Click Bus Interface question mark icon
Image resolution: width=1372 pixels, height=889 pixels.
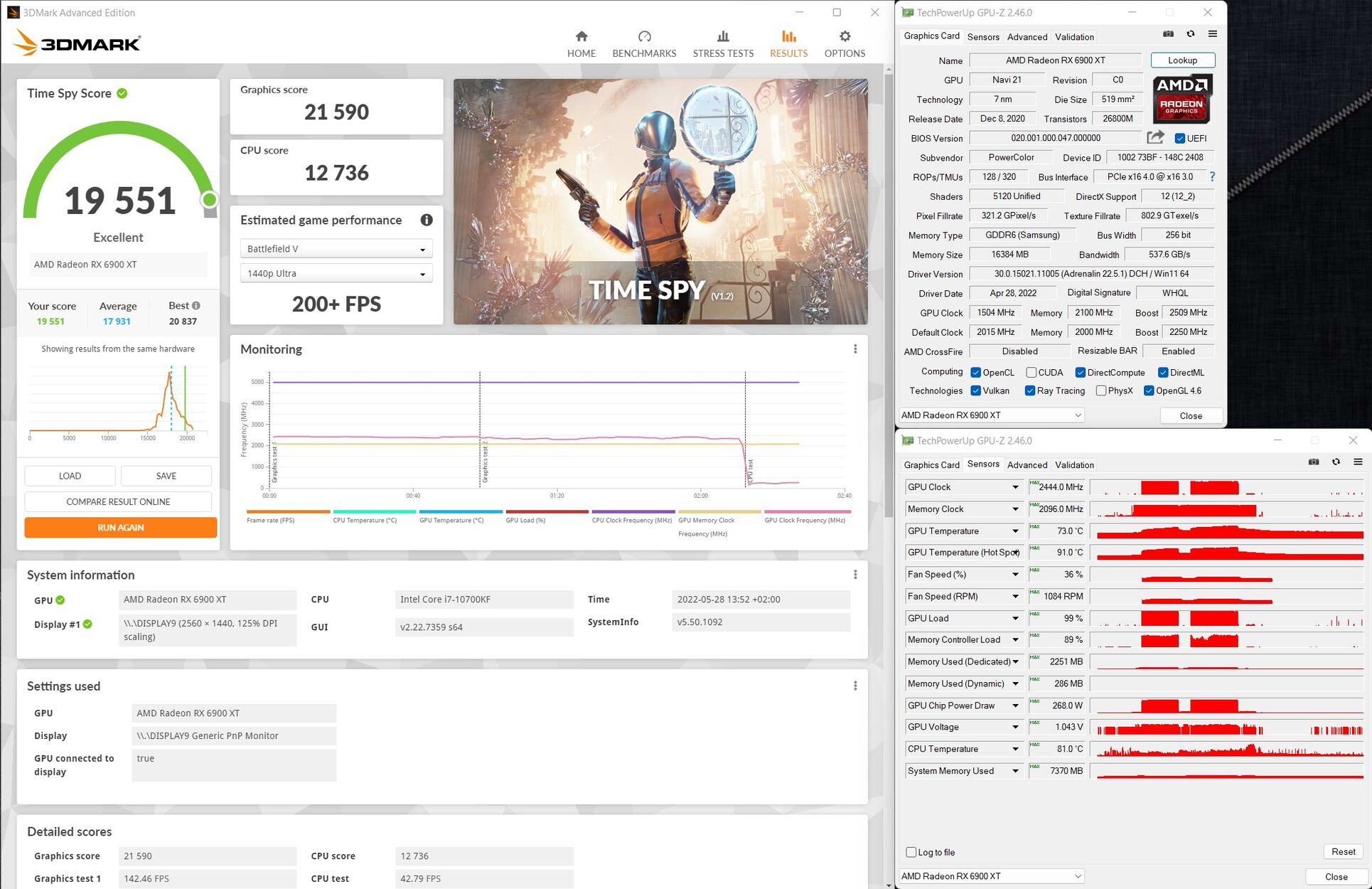pos(1212,176)
